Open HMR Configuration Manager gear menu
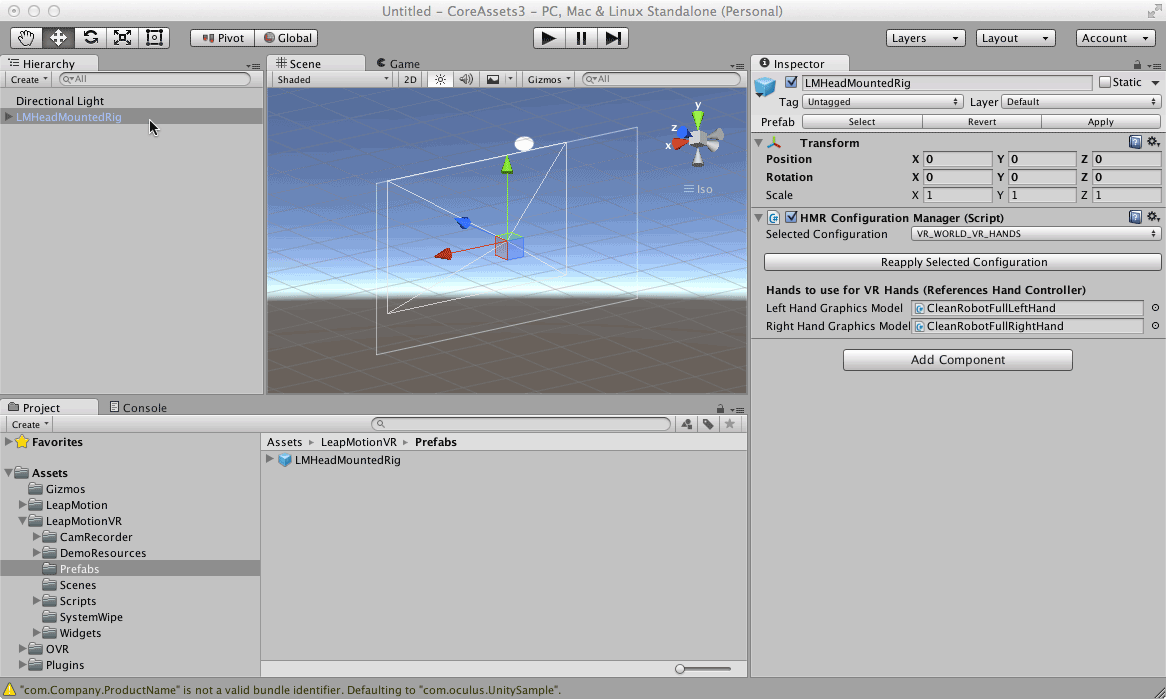Viewport: 1166px width, 699px height. coord(1153,217)
